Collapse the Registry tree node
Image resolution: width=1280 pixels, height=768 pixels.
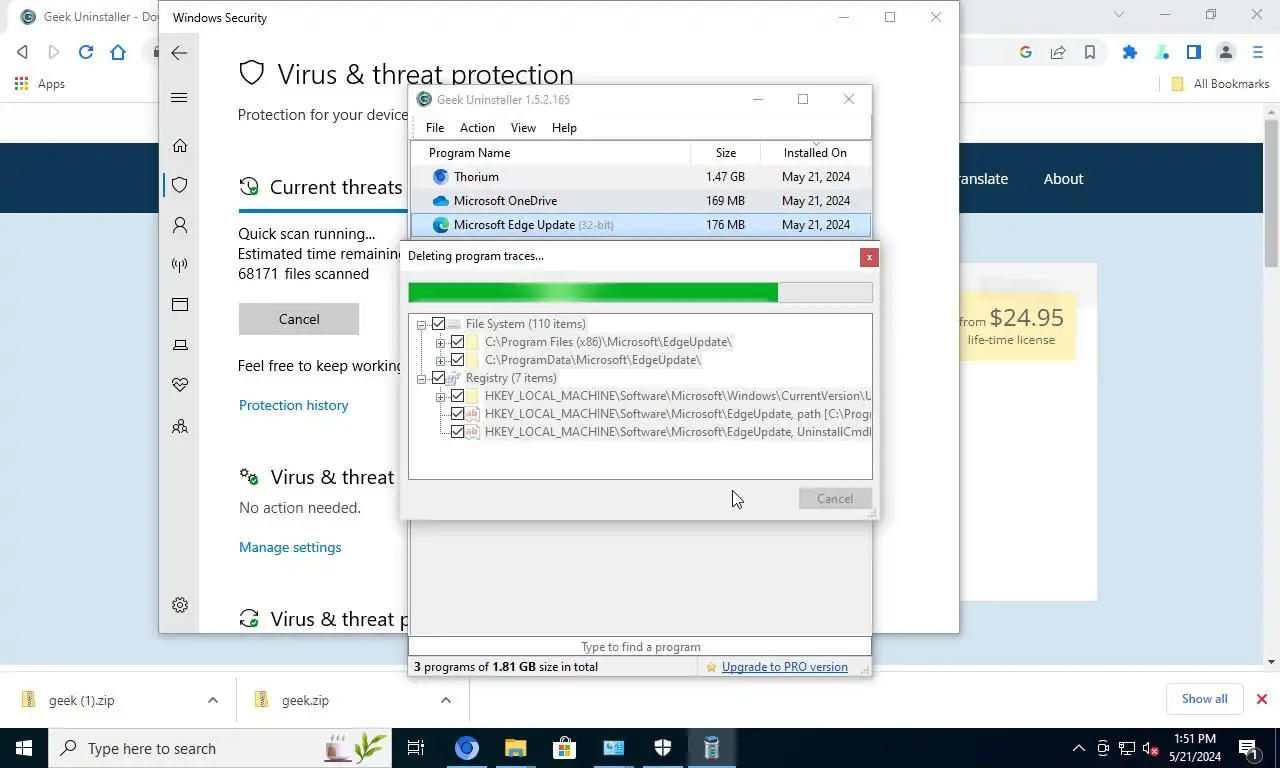(x=422, y=378)
